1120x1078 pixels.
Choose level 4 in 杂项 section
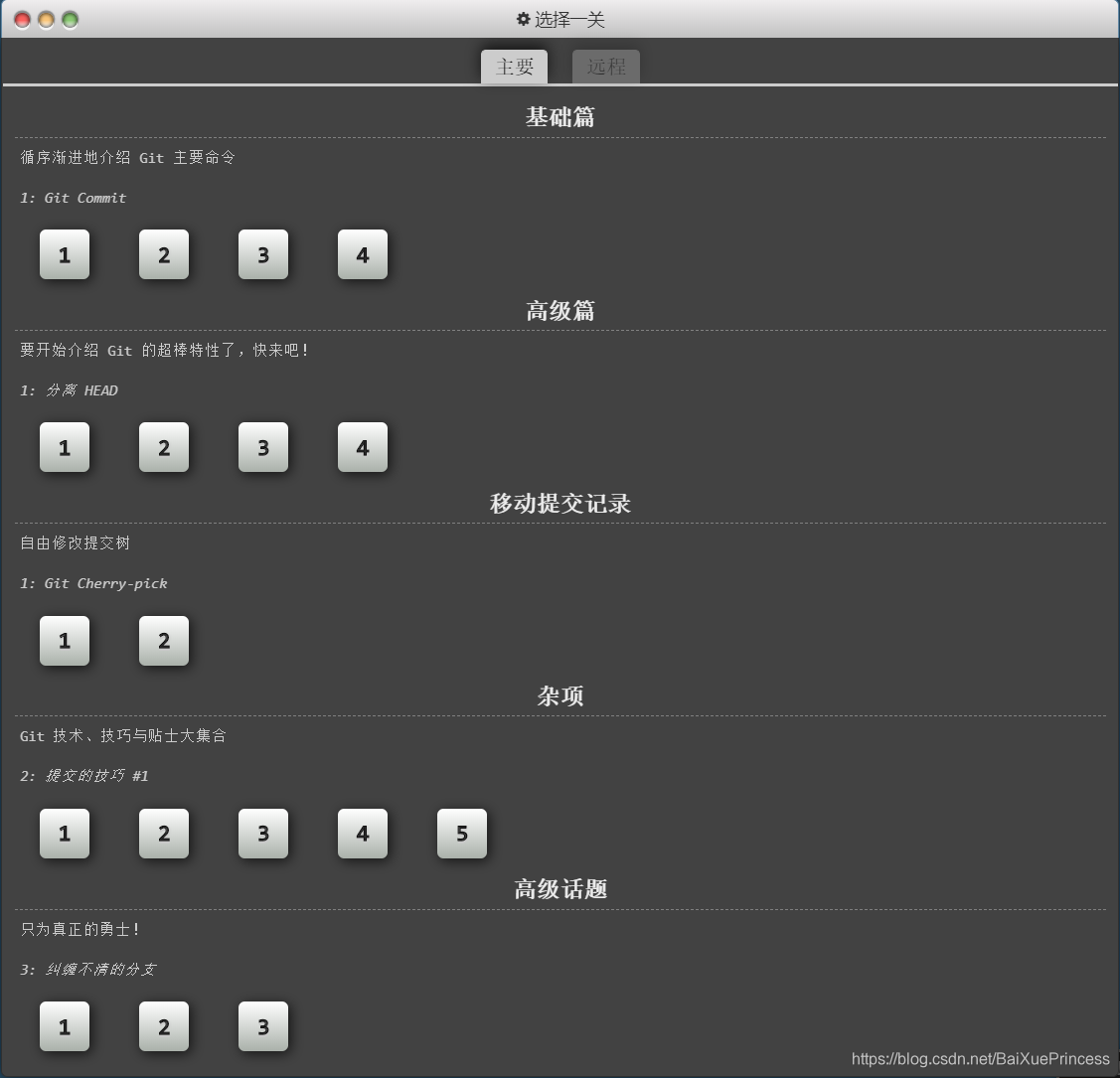pos(362,834)
